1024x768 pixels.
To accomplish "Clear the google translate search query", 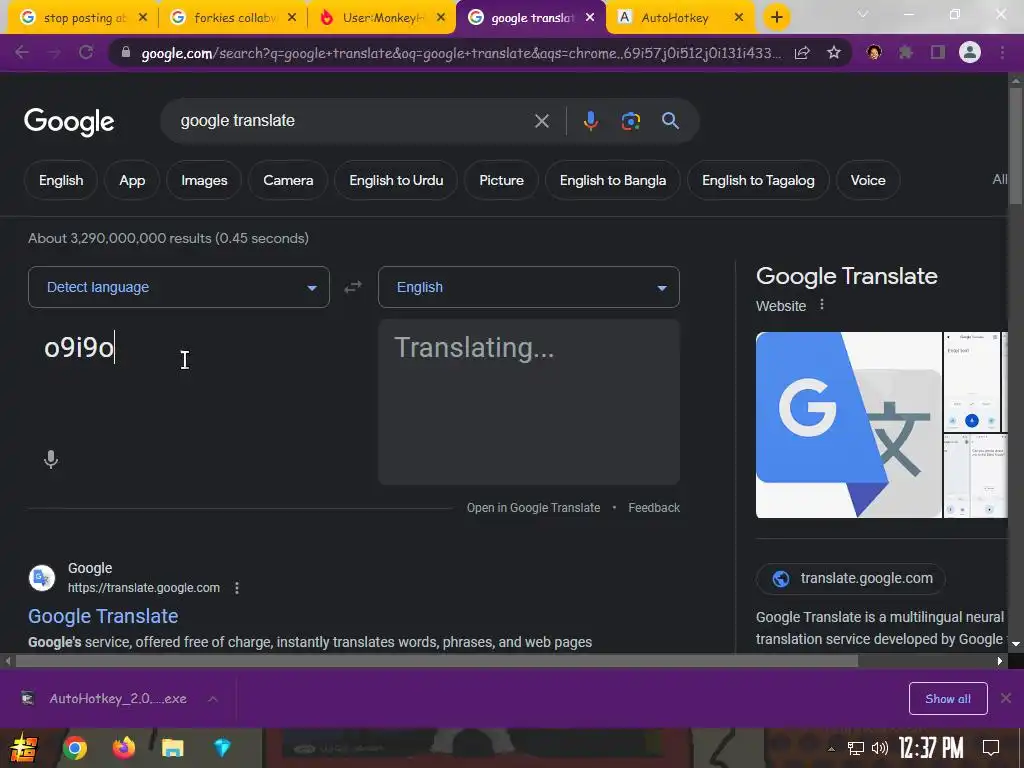I will point(541,121).
